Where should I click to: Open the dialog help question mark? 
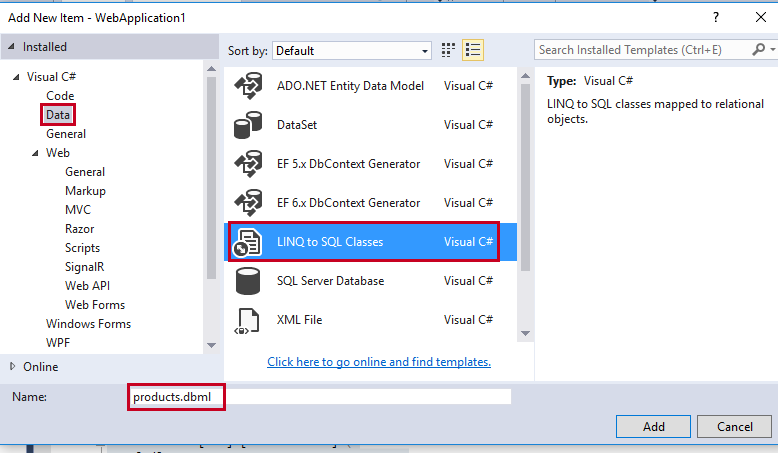715,17
